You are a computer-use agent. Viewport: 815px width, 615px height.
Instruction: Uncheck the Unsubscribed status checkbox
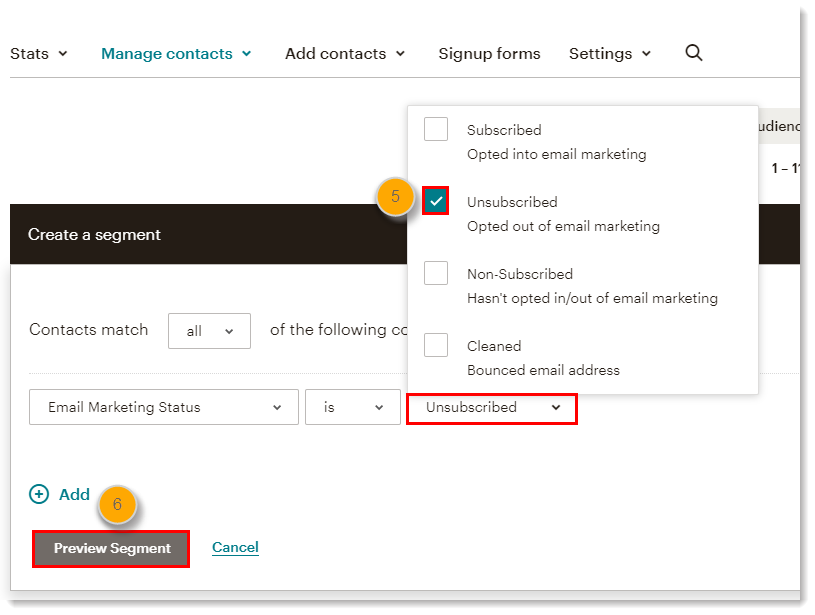435,200
